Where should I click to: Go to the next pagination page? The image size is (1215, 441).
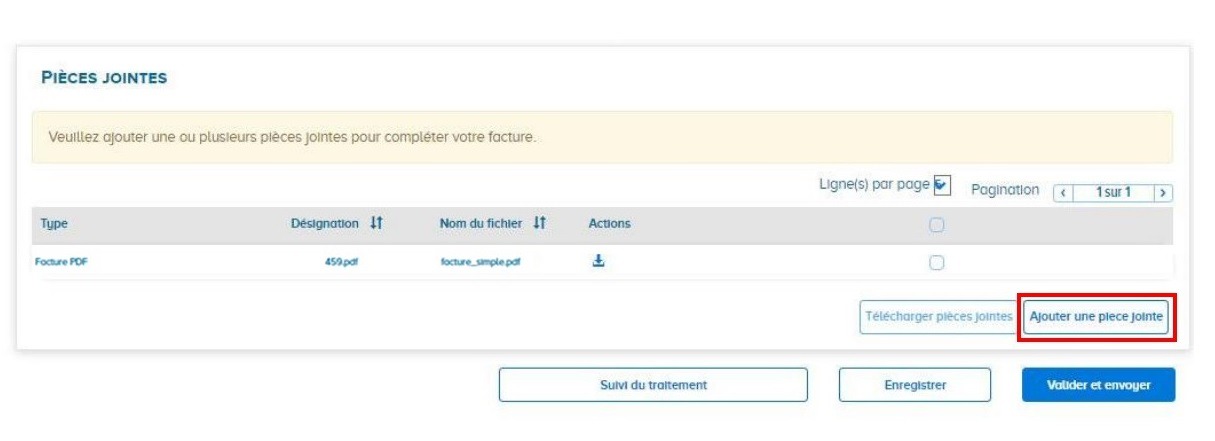point(1163,191)
